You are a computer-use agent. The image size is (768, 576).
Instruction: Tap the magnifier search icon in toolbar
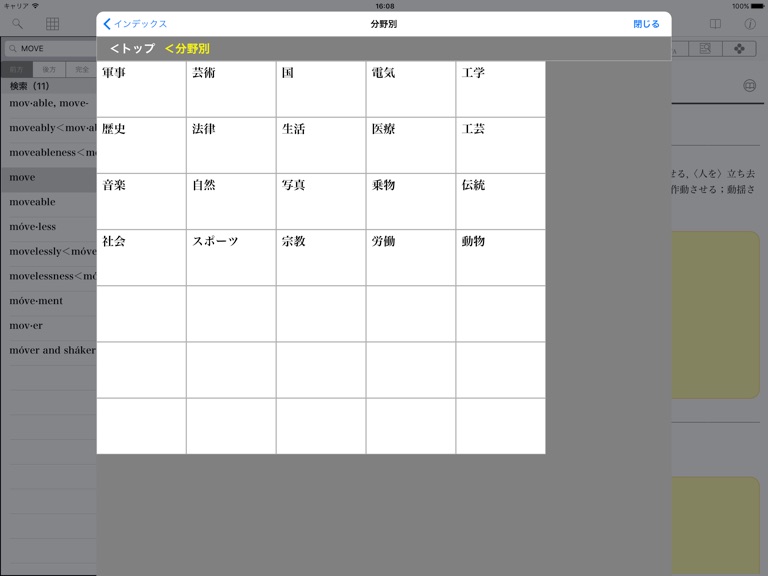tap(17, 24)
